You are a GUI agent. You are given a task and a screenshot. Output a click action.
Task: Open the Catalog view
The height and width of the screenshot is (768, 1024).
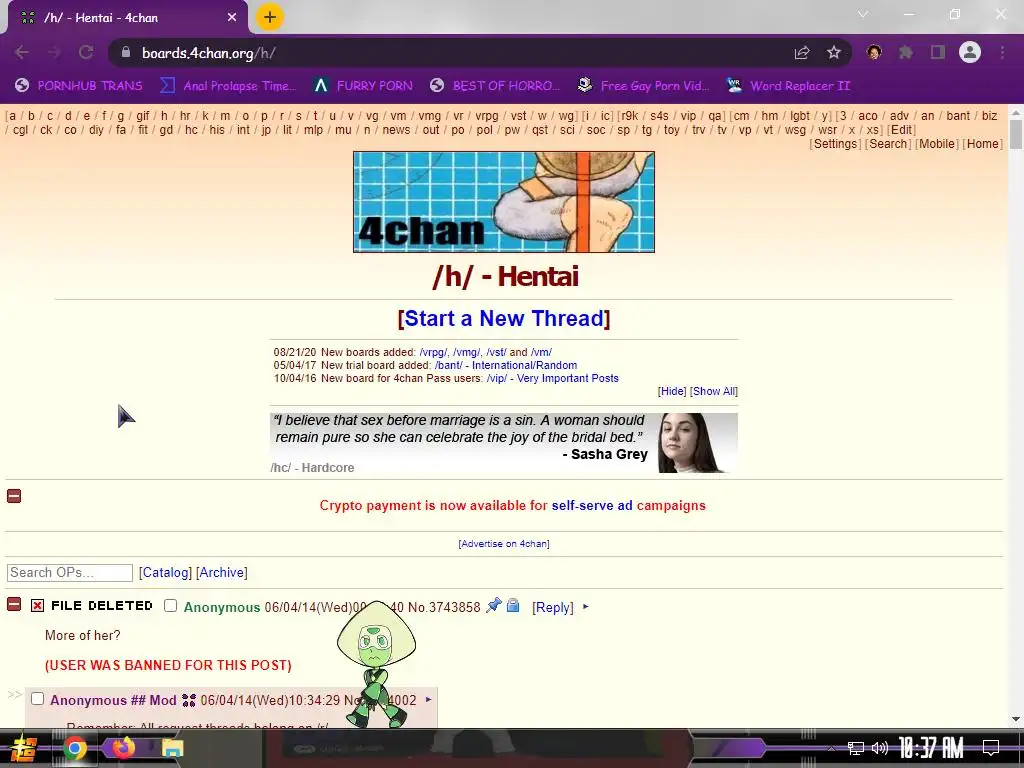[165, 572]
